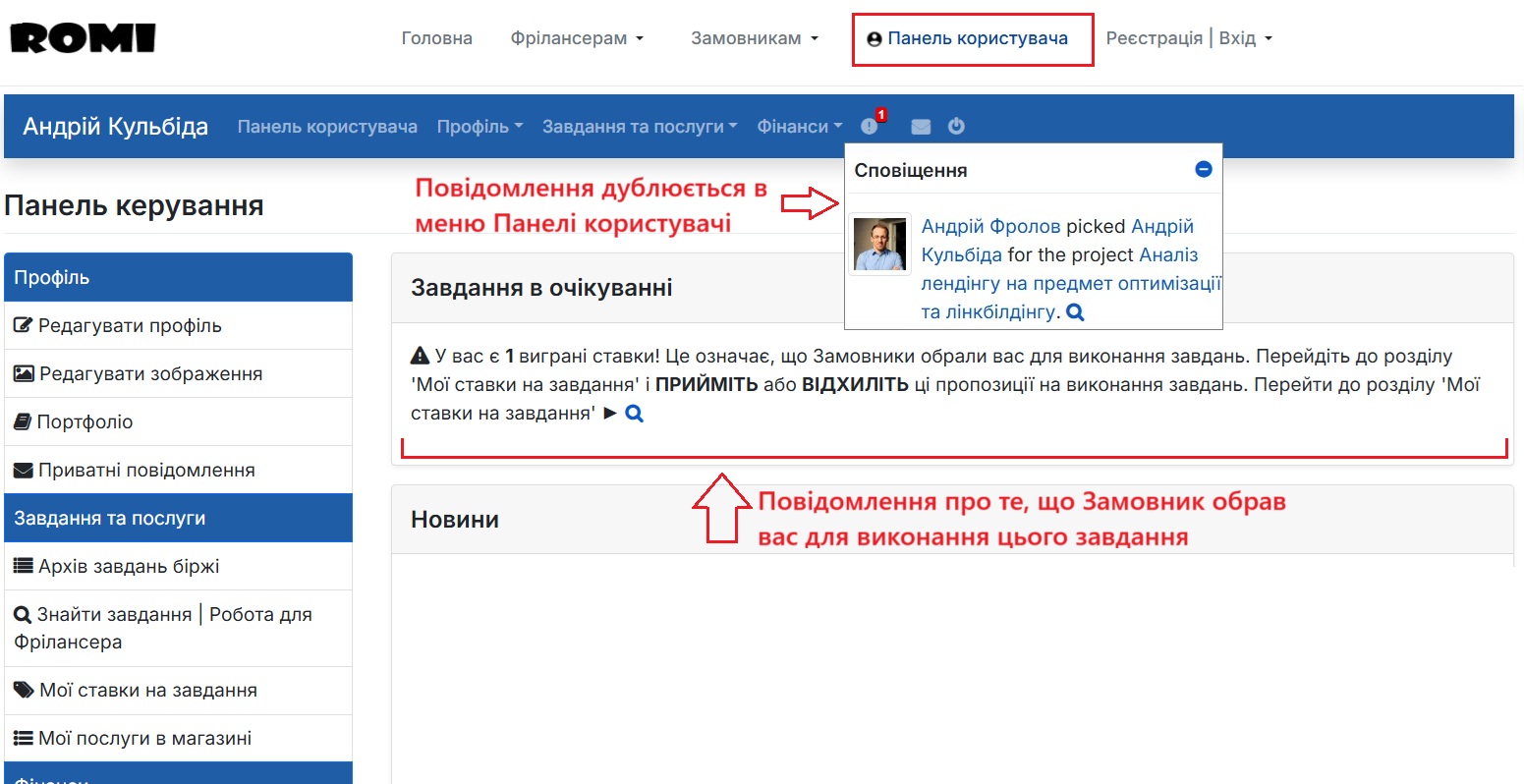Open Мої ставки на завдання in sidebar
This screenshot has height=784, width=1524.
point(147,690)
